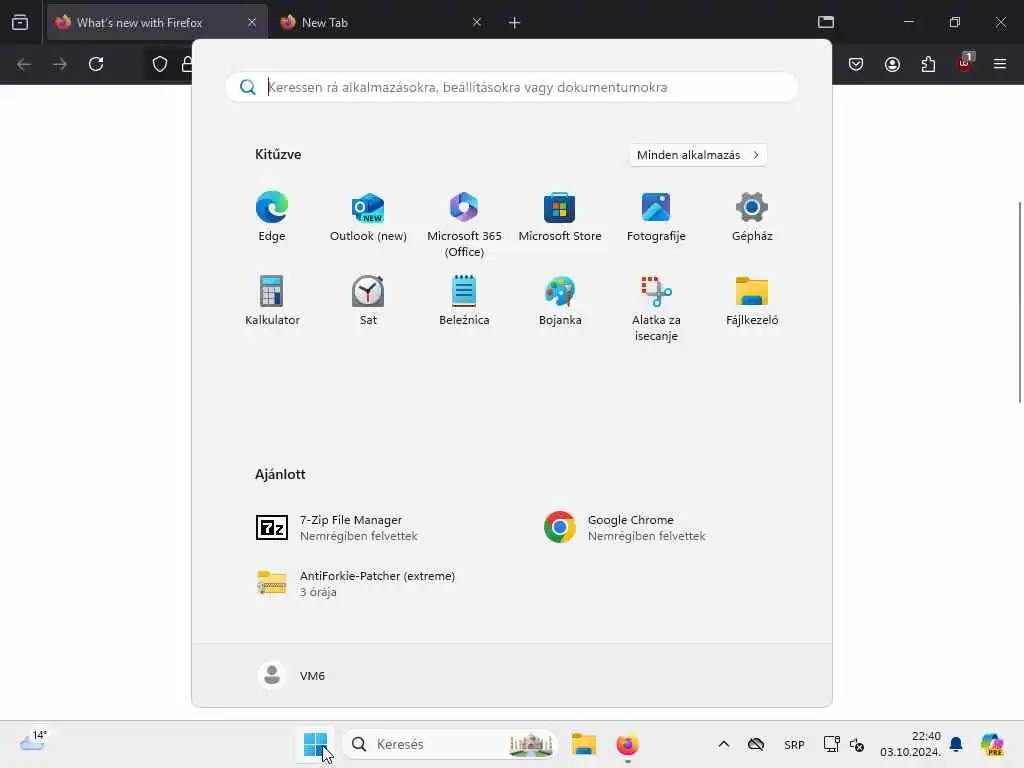Expand Minden alkalmazás all apps list

[x=697, y=155]
